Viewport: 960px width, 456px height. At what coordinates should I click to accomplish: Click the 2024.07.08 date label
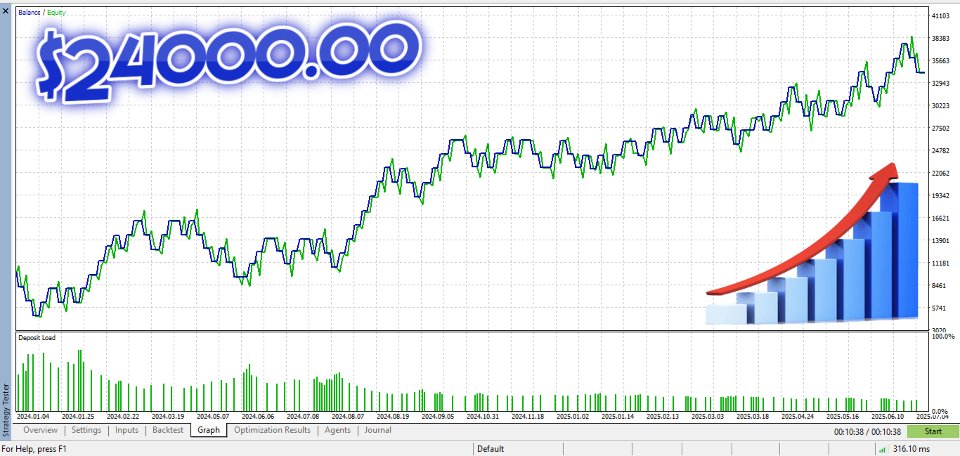(303, 416)
